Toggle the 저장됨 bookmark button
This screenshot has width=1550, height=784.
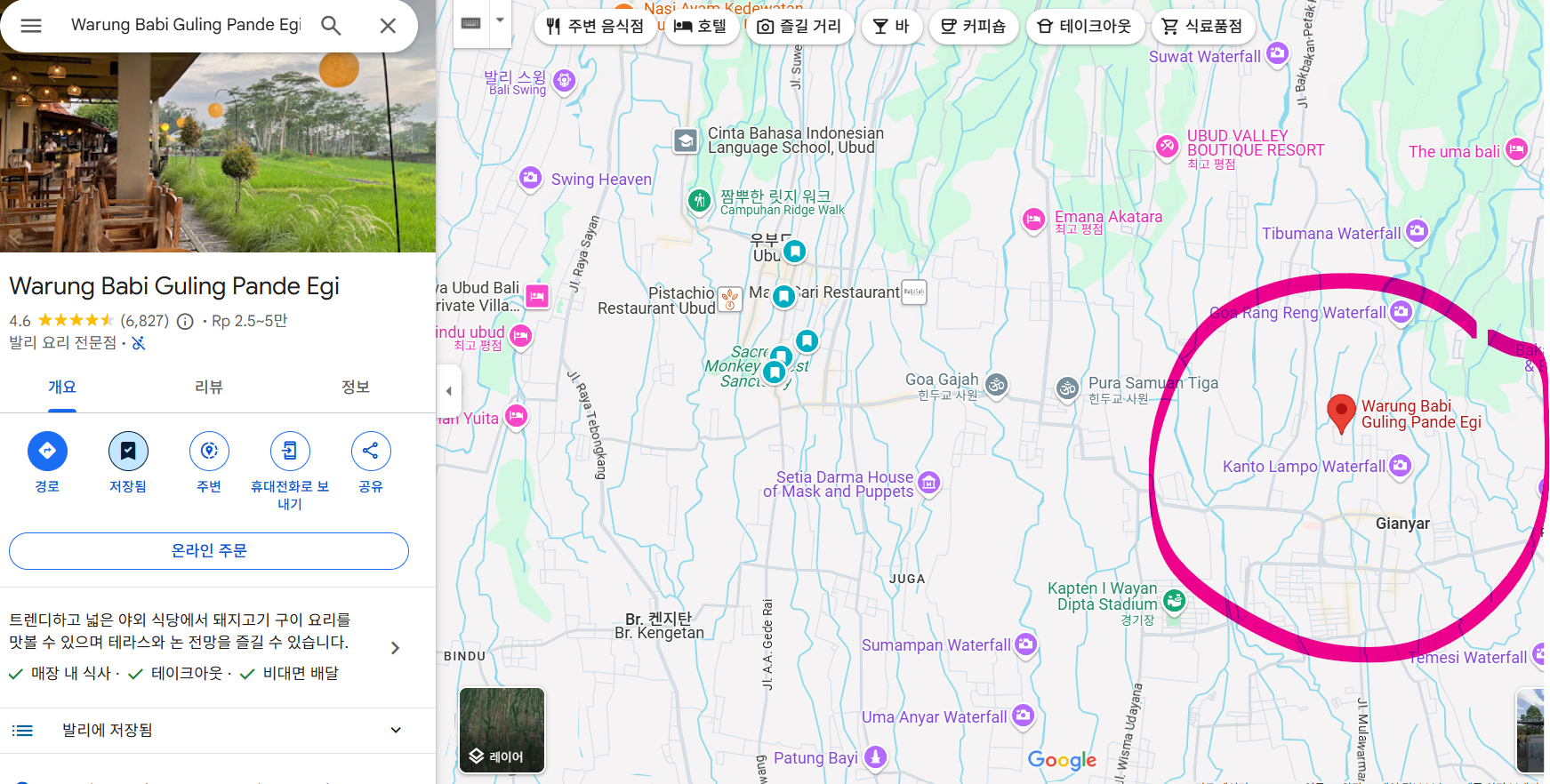(x=128, y=452)
